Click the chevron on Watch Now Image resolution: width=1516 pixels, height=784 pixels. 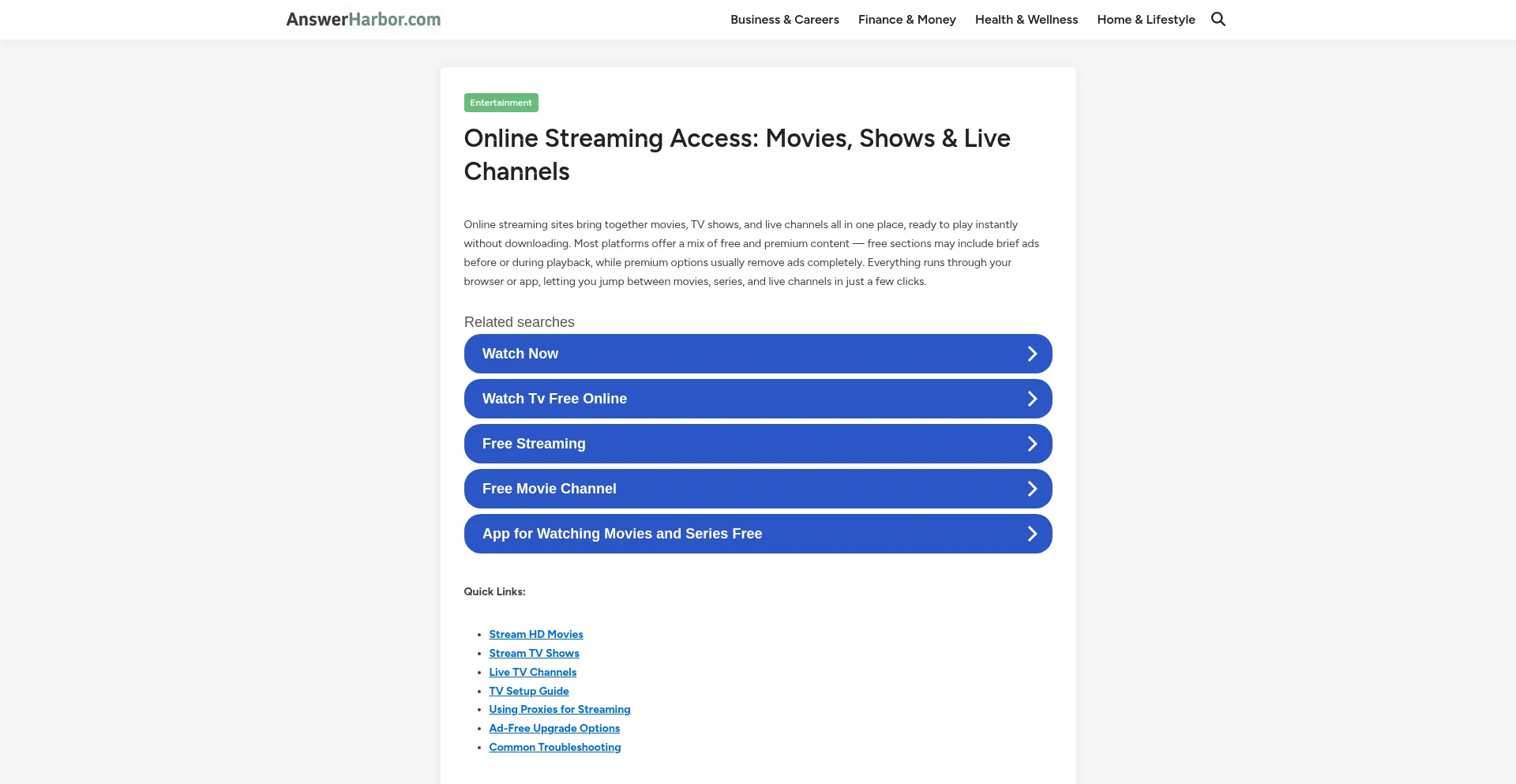[1032, 353]
